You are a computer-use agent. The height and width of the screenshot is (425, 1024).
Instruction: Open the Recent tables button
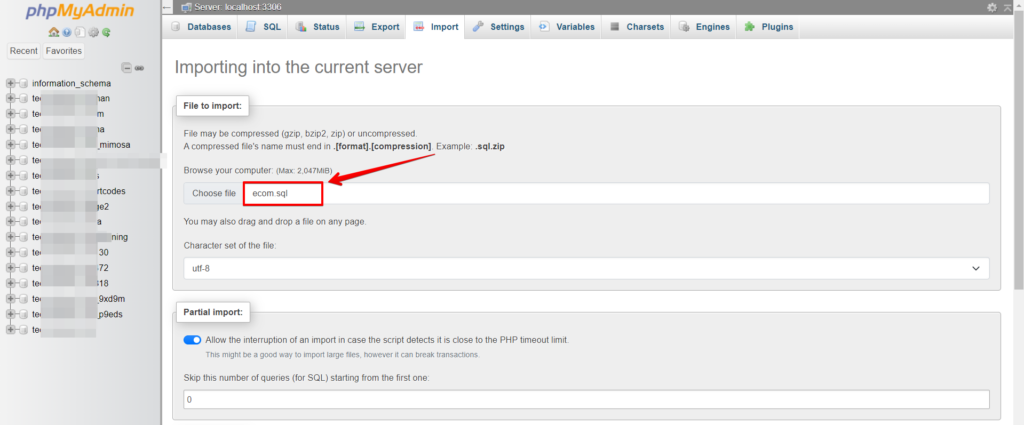(24, 51)
